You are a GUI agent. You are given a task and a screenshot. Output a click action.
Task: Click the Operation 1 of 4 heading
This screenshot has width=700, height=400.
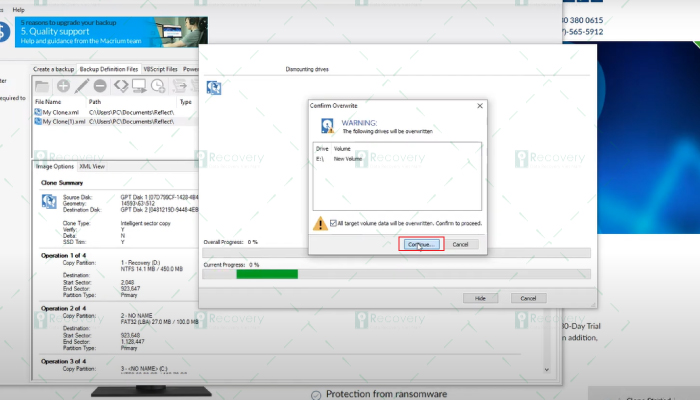tap(63, 255)
